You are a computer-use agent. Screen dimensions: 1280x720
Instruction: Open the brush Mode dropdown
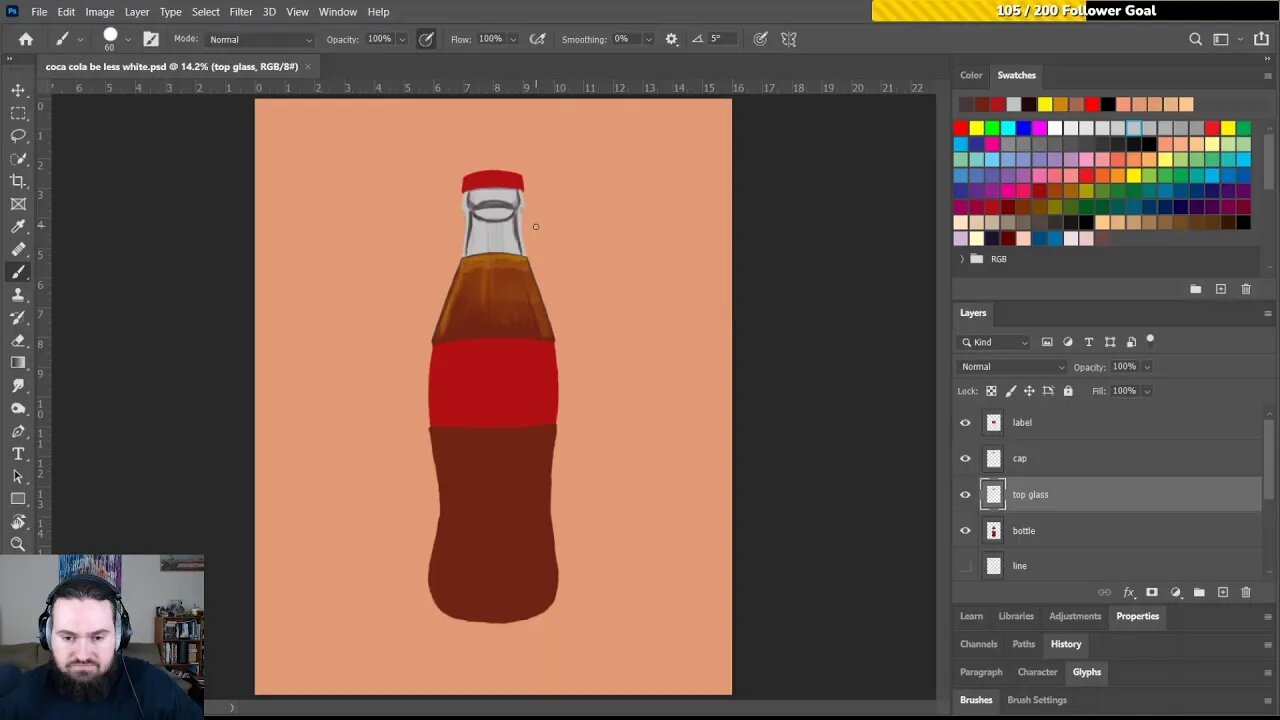tap(259, 39)
